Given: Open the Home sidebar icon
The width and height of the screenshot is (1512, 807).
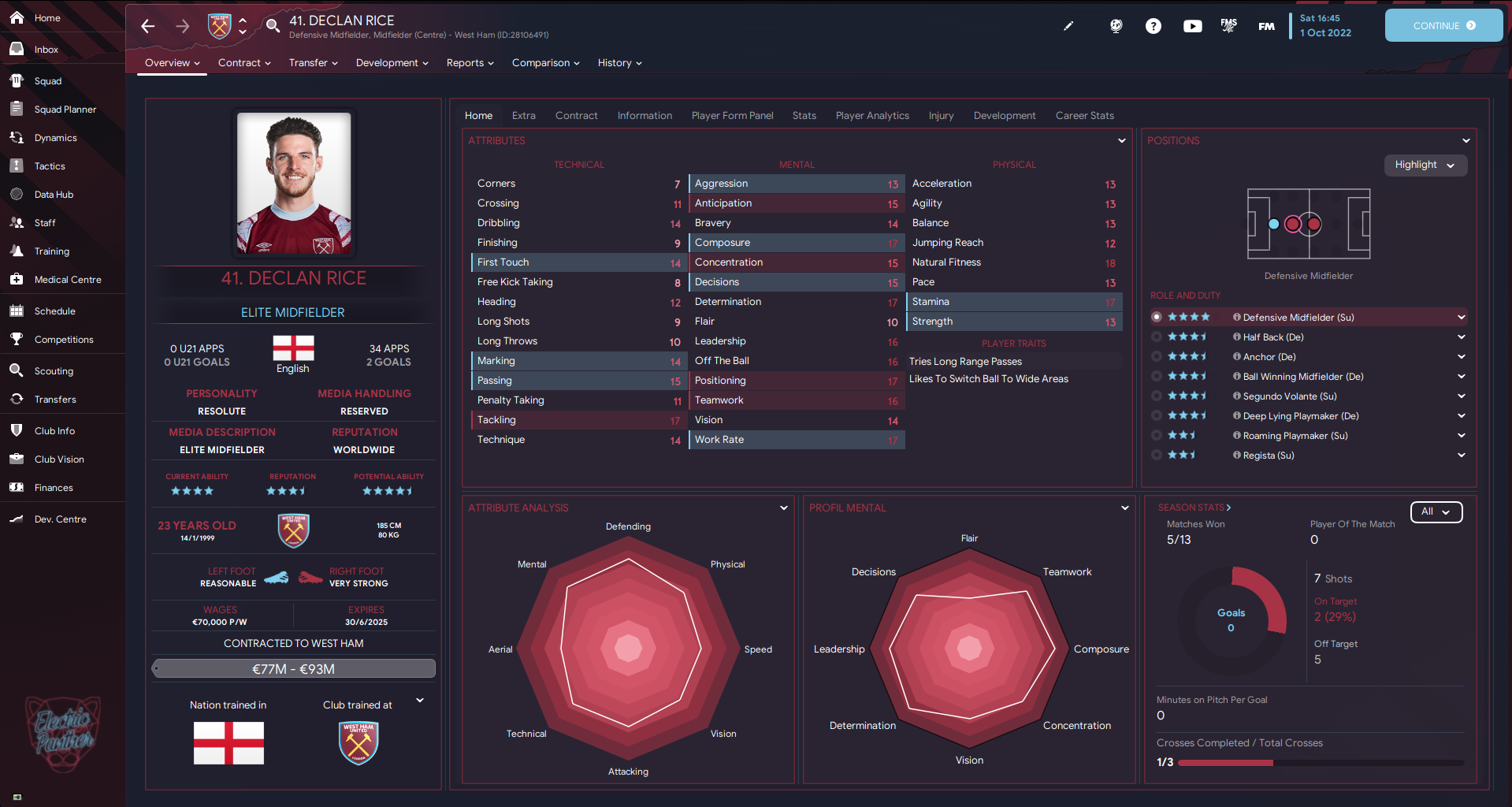Looking at the screenshot, I should pyautogui.click(x=17, y=17).
